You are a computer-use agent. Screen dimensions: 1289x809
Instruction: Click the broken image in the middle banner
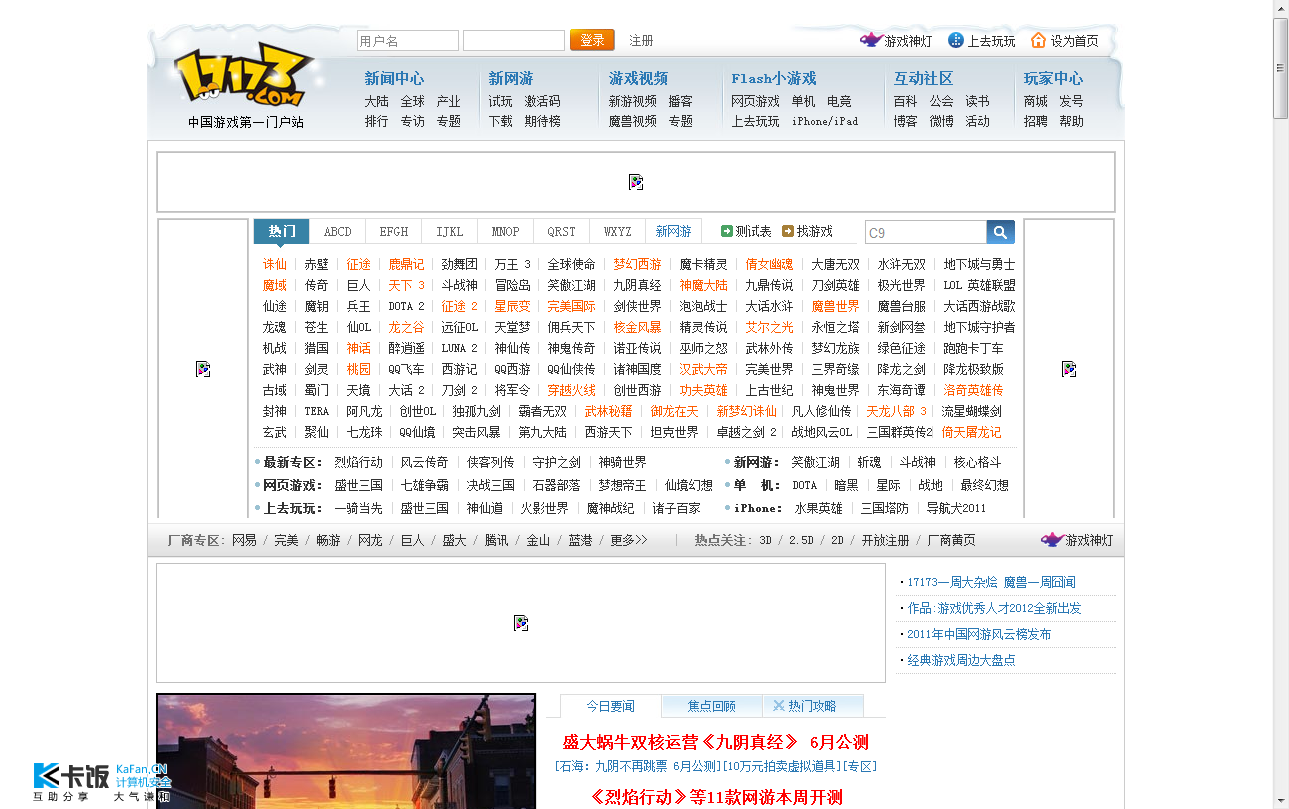(x=521, y=623)
